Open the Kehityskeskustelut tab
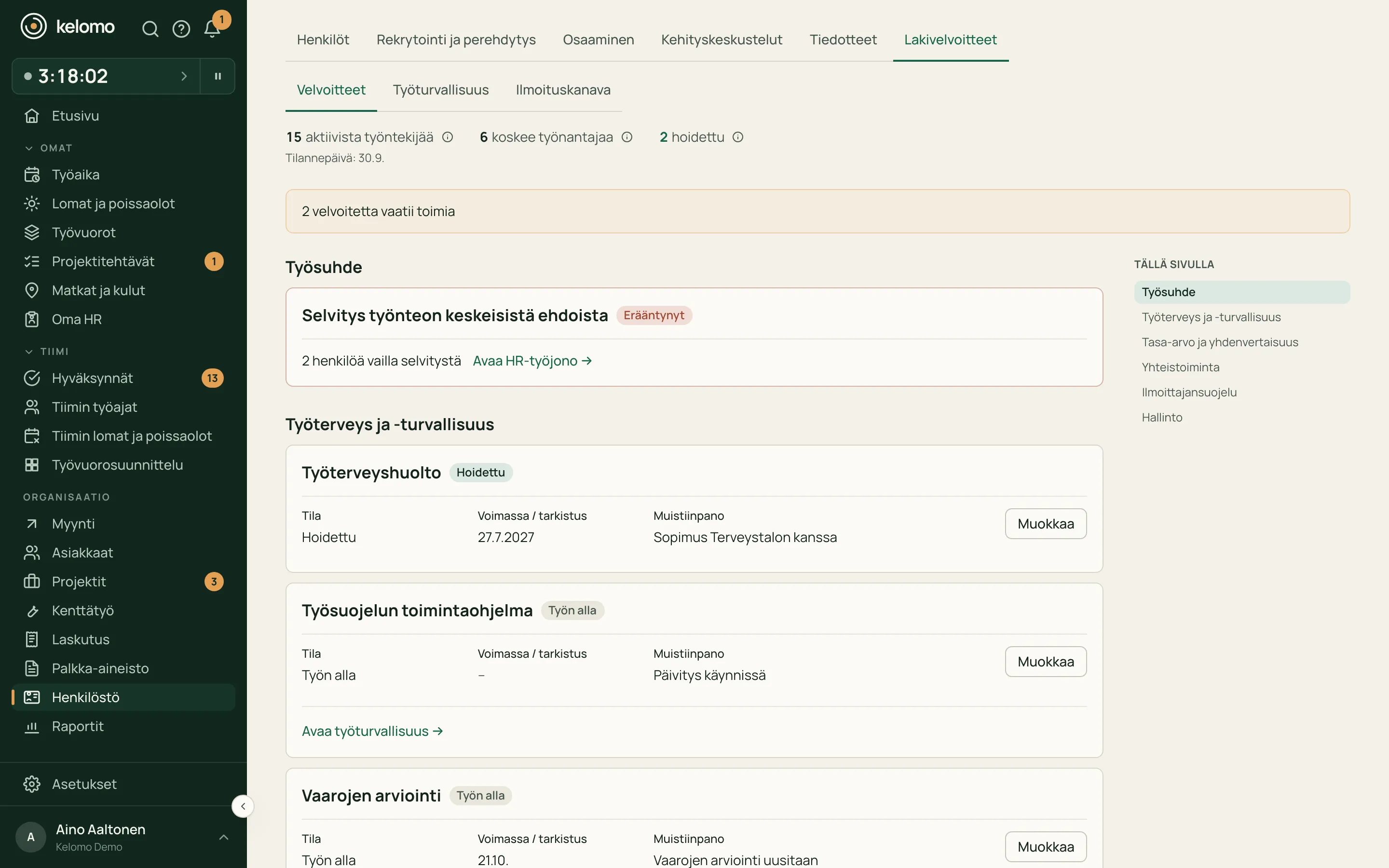This screenshot has width=1389, height=868. [722, 40]
